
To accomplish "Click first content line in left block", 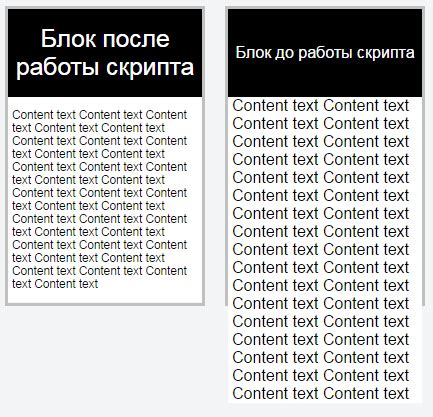I will (100, 115).
